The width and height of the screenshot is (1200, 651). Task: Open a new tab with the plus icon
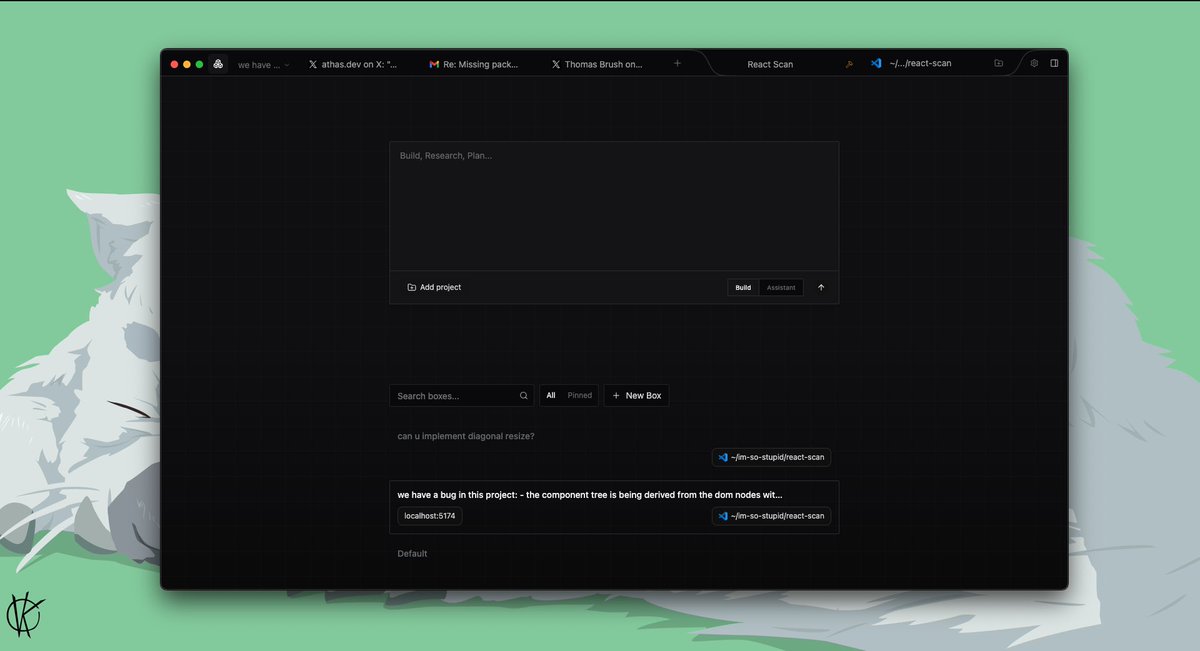pyautogui.click(x=677, y=63)
